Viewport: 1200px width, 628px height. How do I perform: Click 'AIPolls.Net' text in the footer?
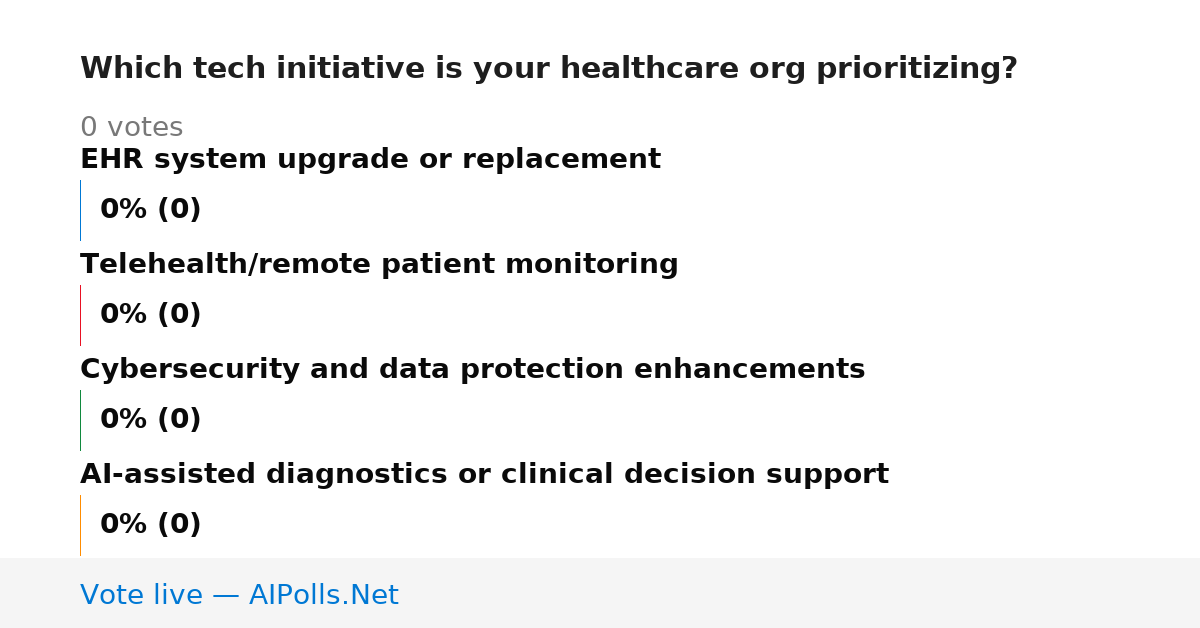[x=323, y=595]
